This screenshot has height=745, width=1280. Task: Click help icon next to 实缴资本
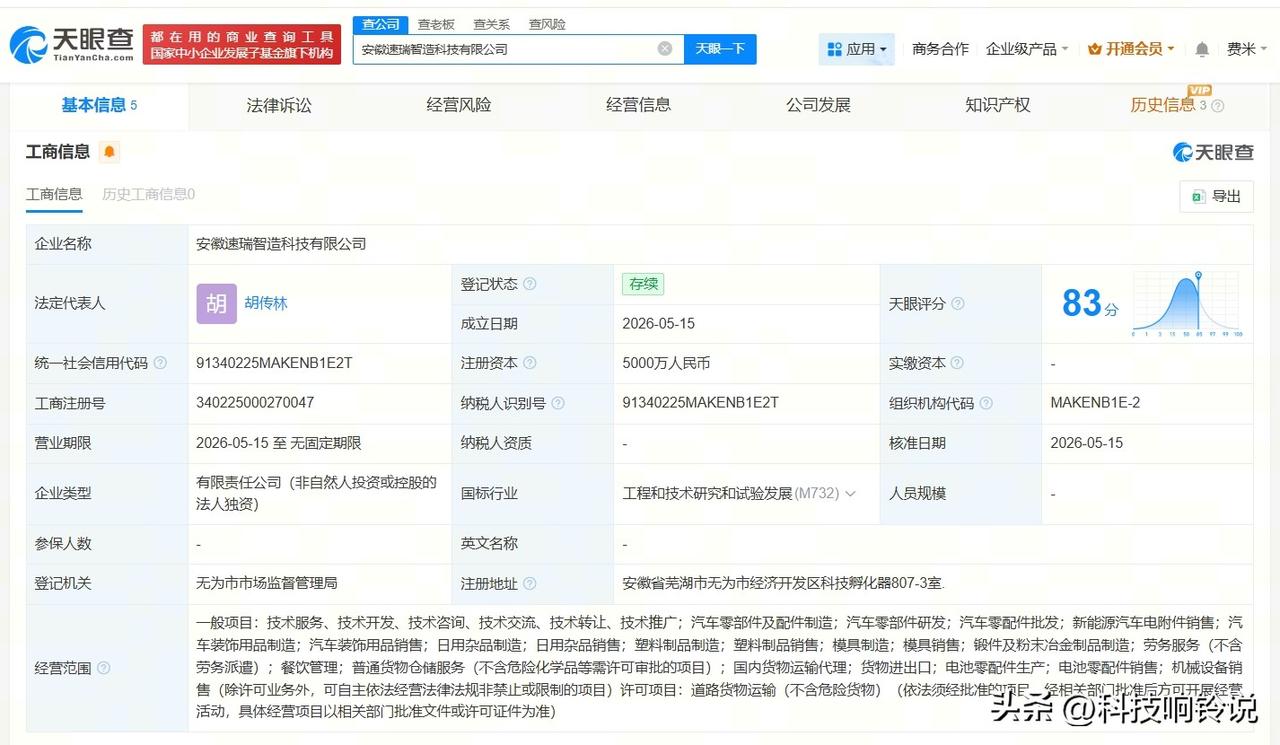[958, 363]
